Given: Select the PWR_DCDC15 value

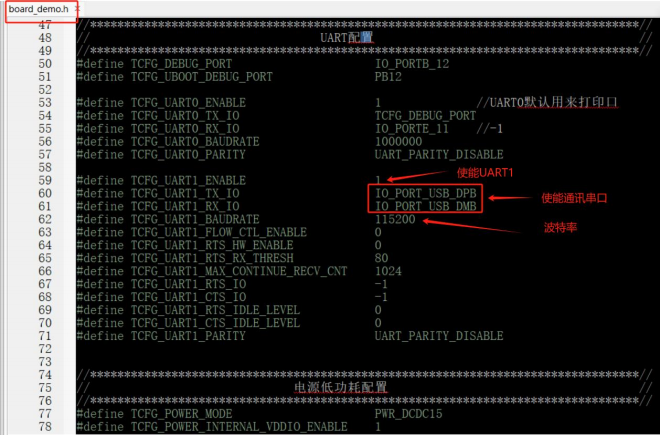Looking at the screenshot, I should tap(408, 414).
